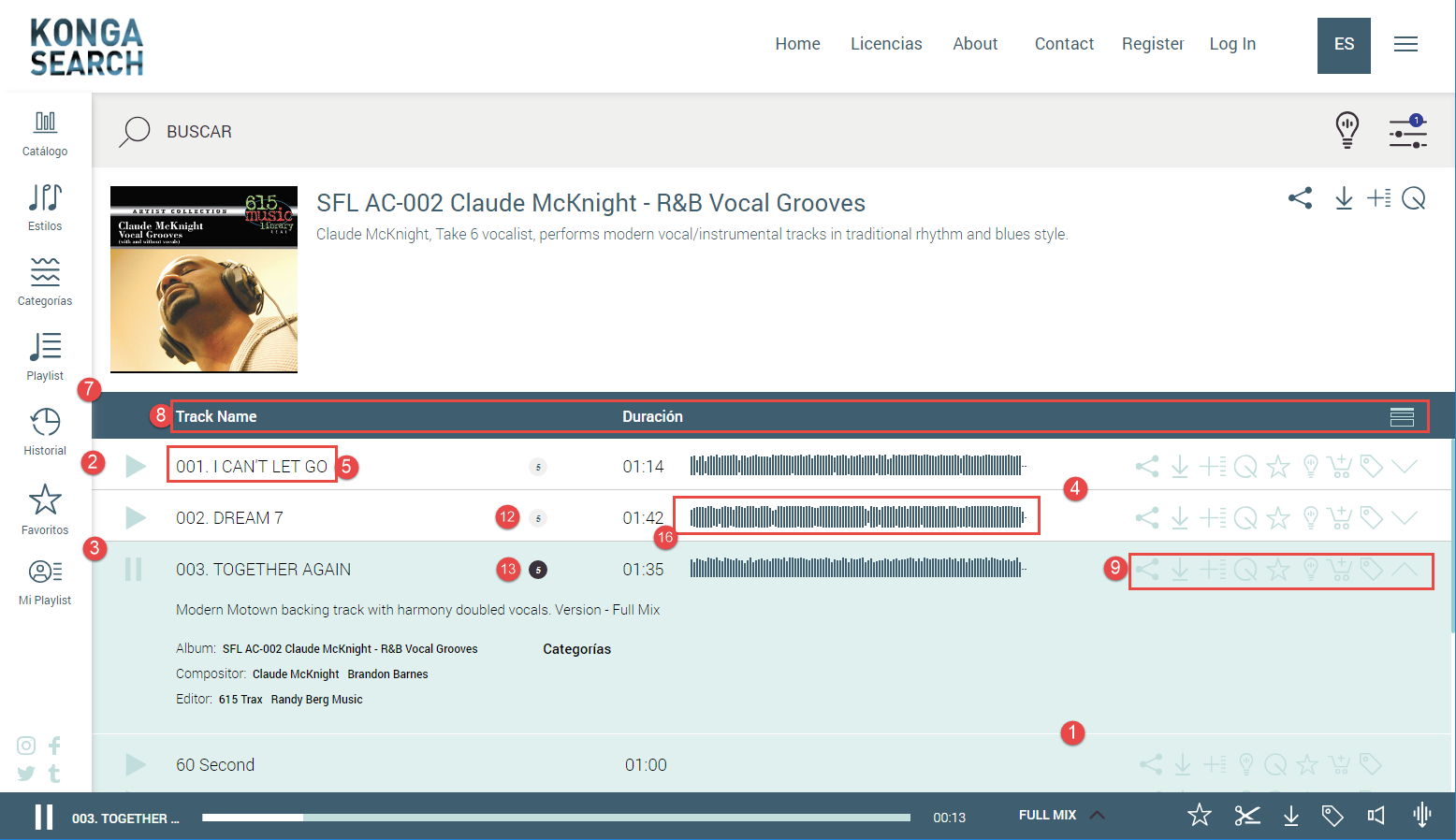Open the Licencias menu item
Screen dimensions: 1456x840
coord(886,44)
